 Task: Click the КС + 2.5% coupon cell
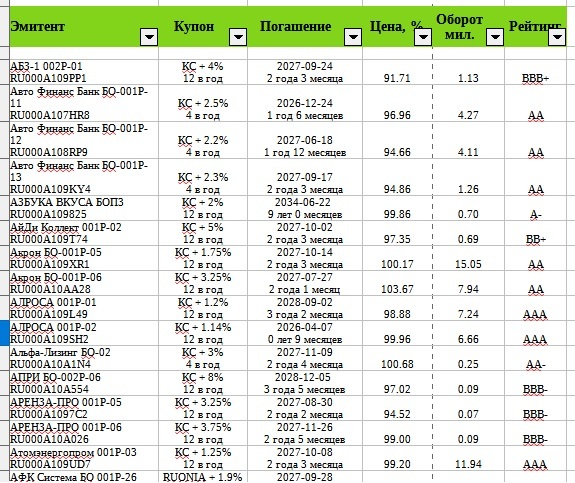[x=203, y=103]
